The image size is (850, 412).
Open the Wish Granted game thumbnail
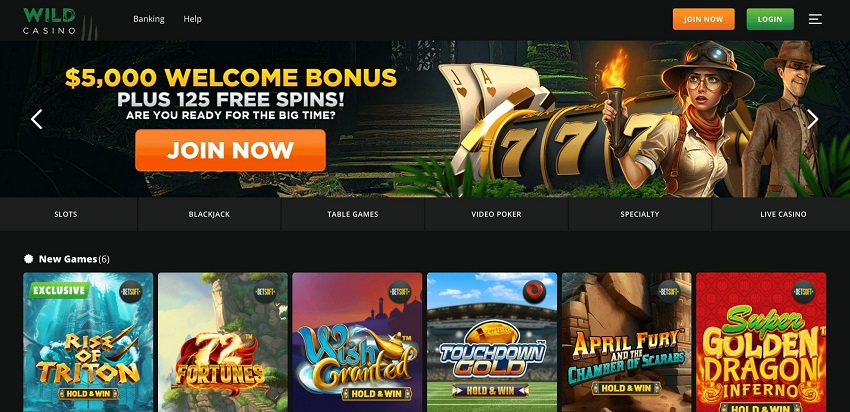pos(357,342)
